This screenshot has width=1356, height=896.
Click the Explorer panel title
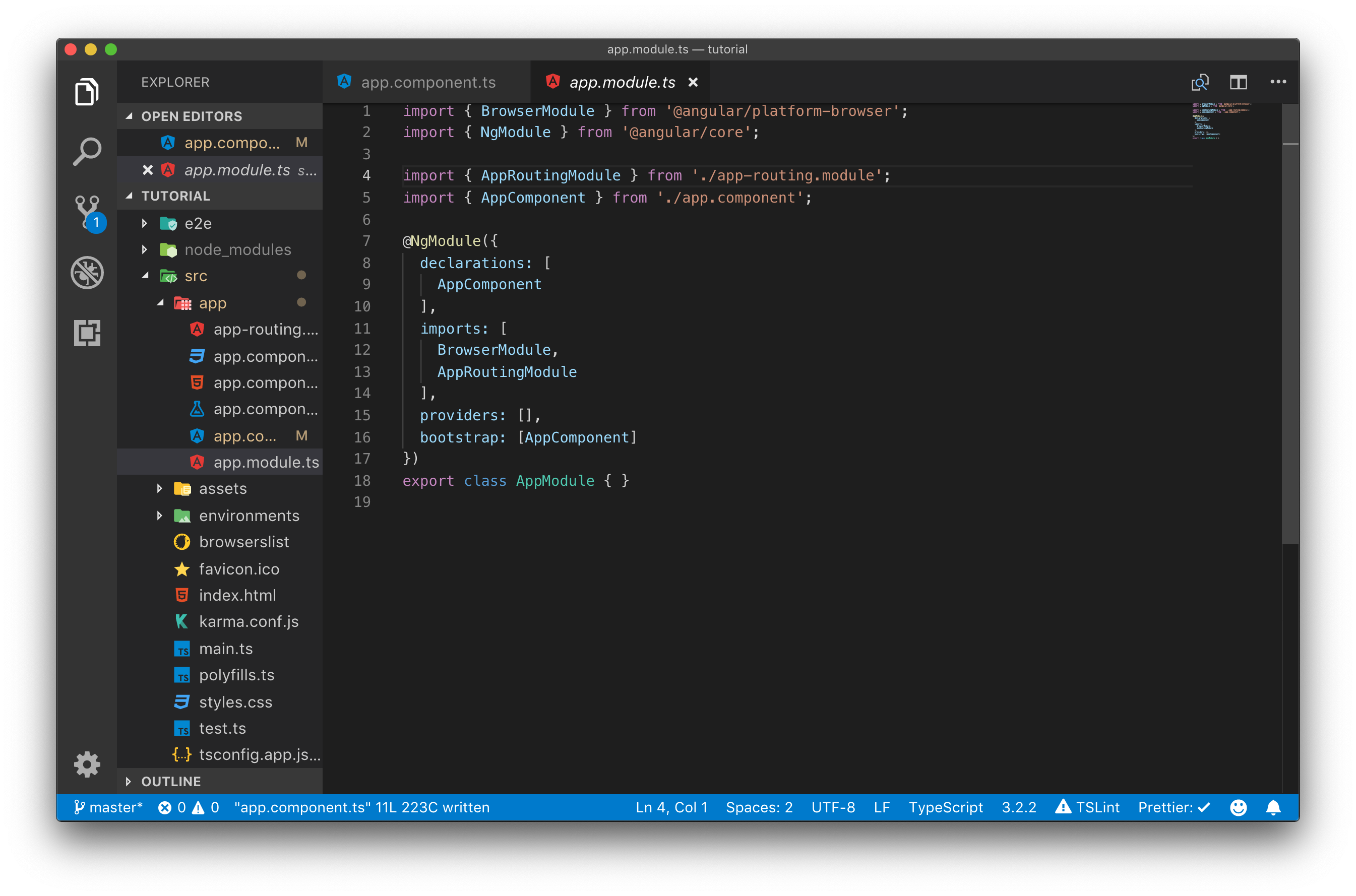click(x=175, y=82)
